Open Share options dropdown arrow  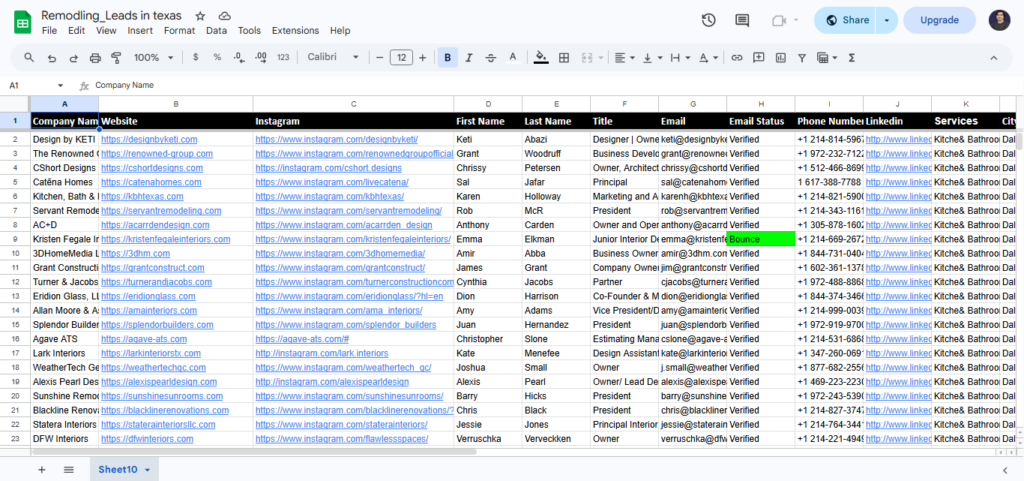(x=887, y=20)
